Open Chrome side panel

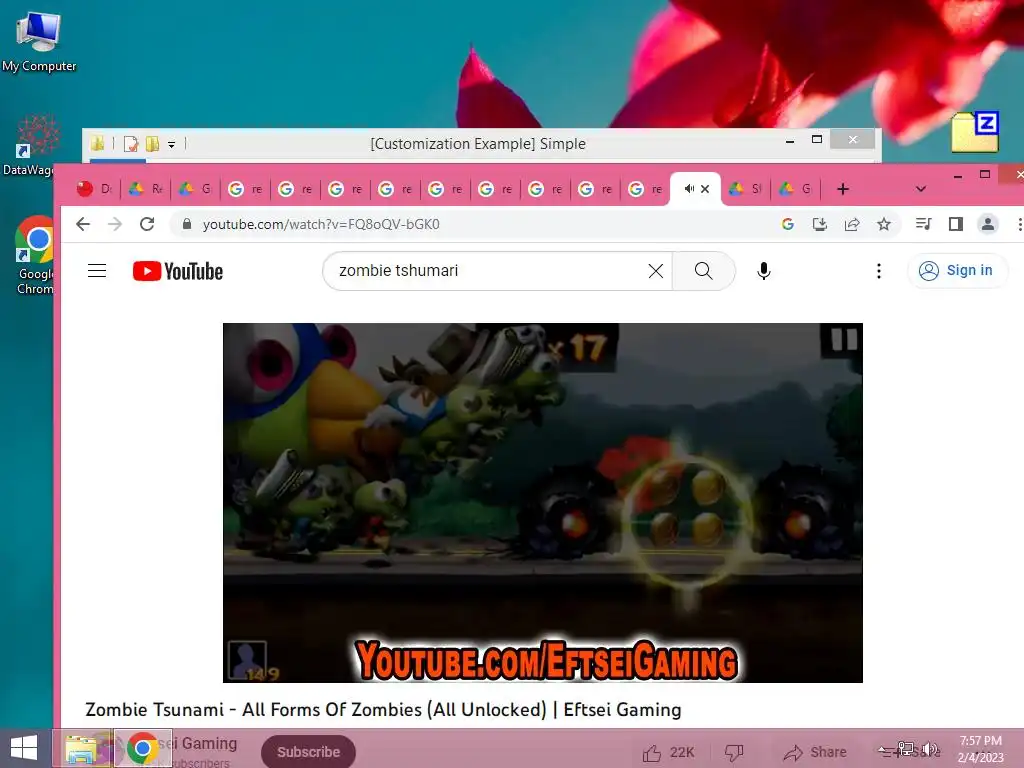coord(956,225)
